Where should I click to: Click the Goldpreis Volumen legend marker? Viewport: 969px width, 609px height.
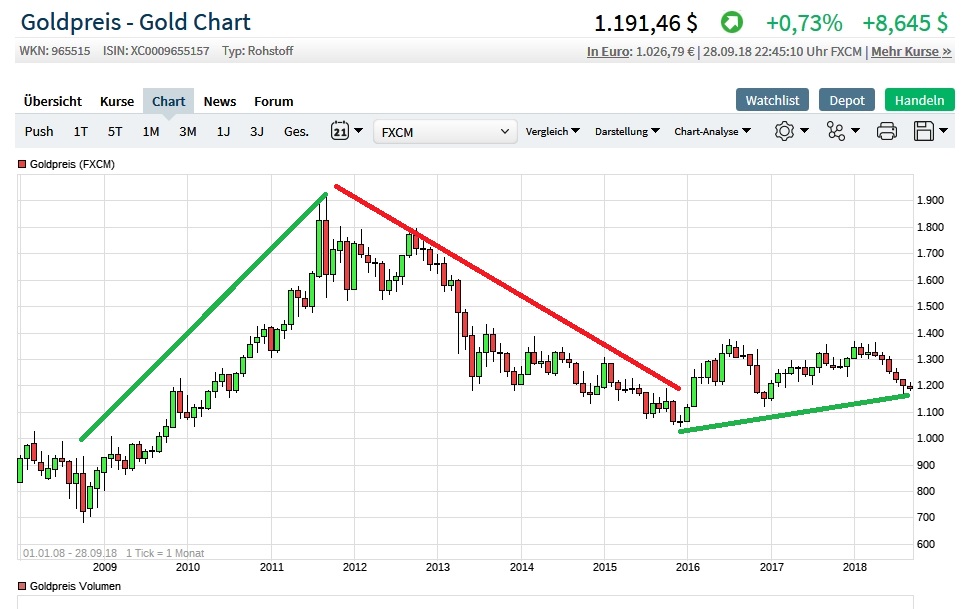pyautogui.click(x=22, y=586)
